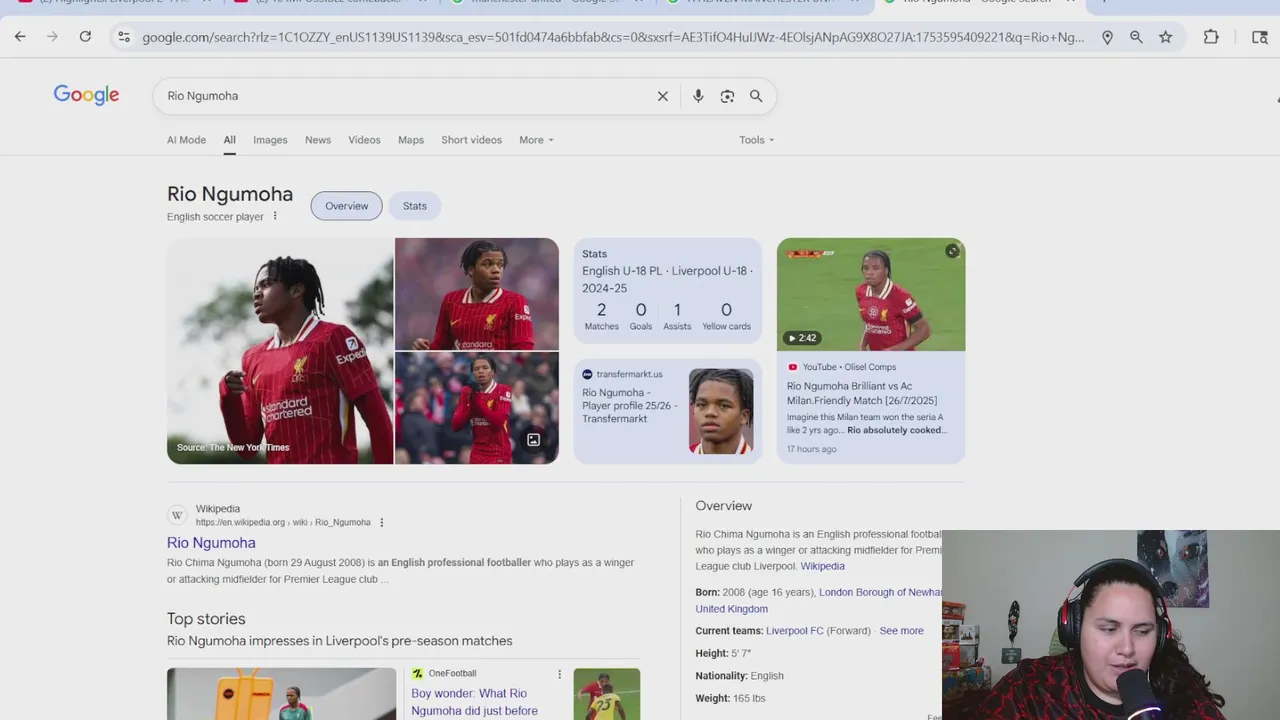Click the location pin icon in address bar
This screenshot has width=1280, height=720.
pos(1107,37)
